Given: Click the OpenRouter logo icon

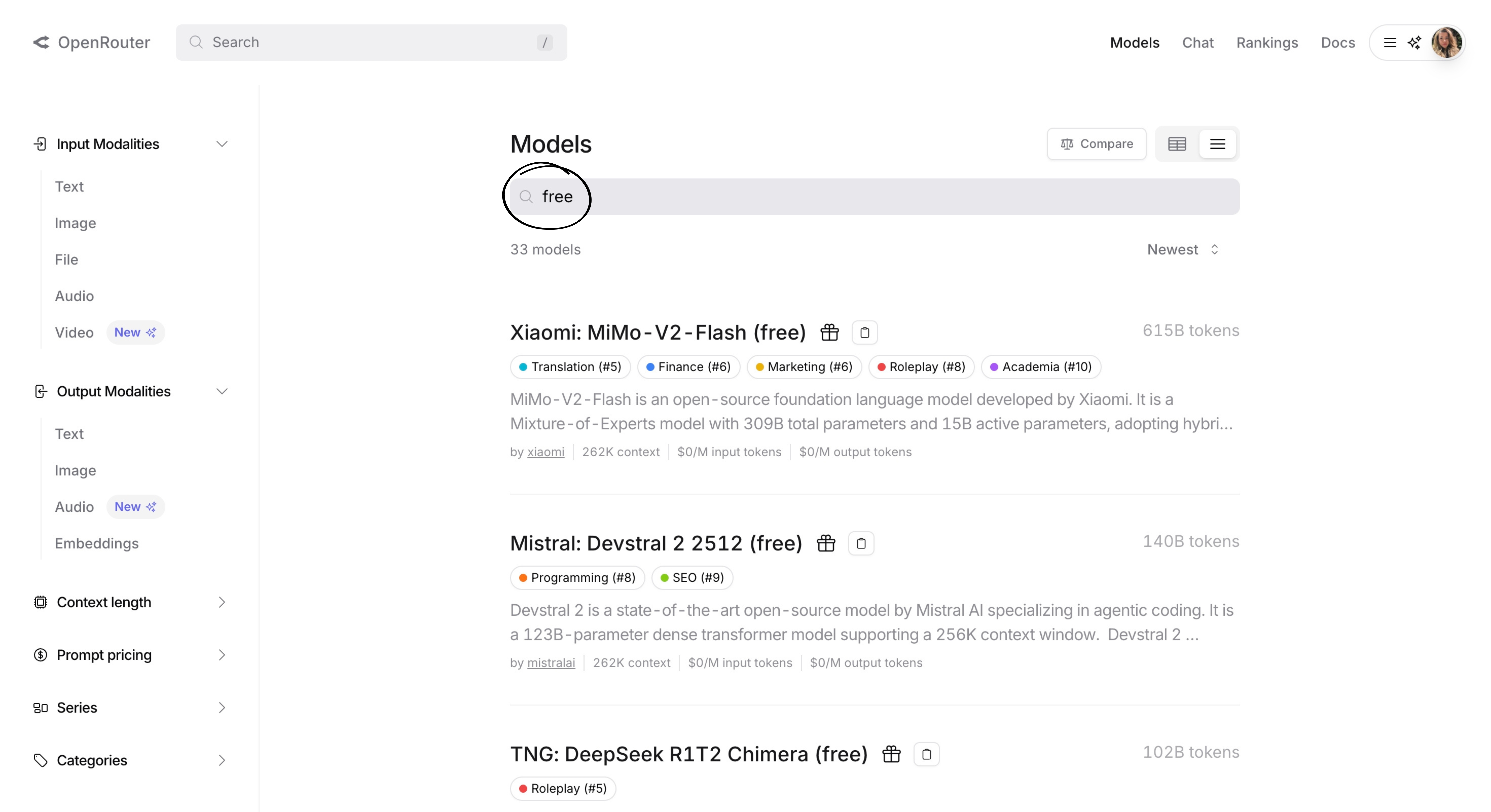Looking at the screenshot, I should [x=41, y=42].
